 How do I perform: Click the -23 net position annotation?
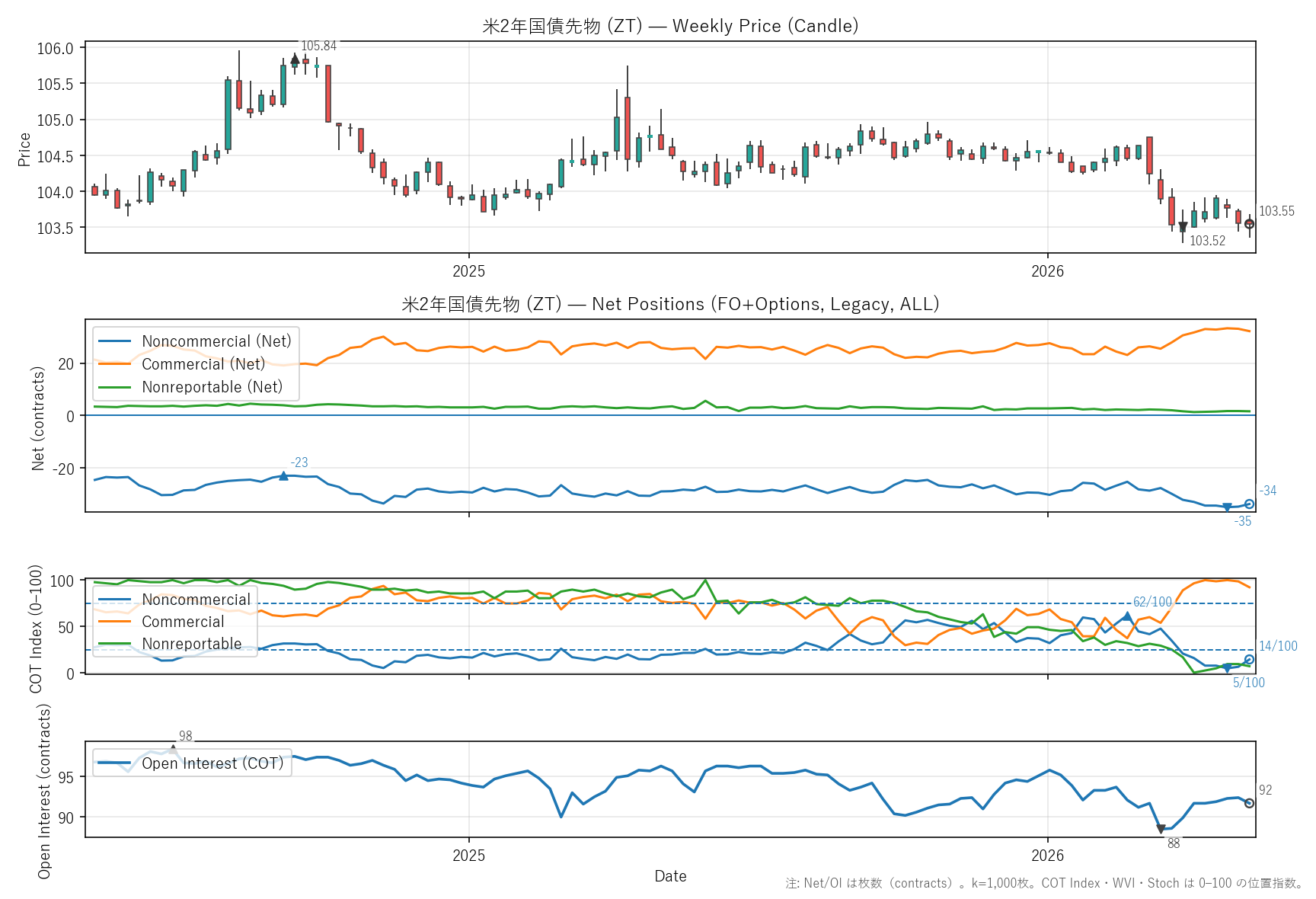click(299, 463)
